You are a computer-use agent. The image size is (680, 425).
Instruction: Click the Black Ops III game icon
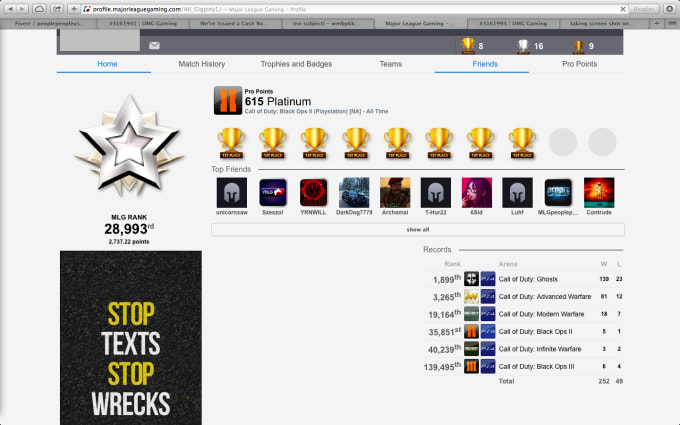471,366
